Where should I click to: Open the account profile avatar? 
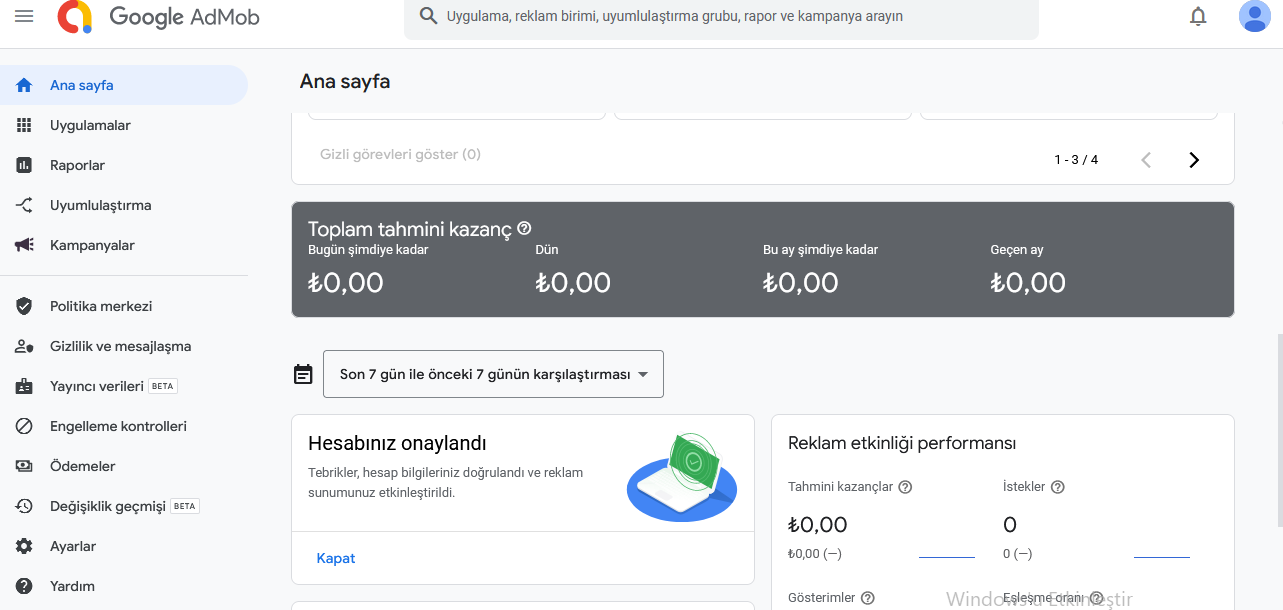tap(1254, 16)
